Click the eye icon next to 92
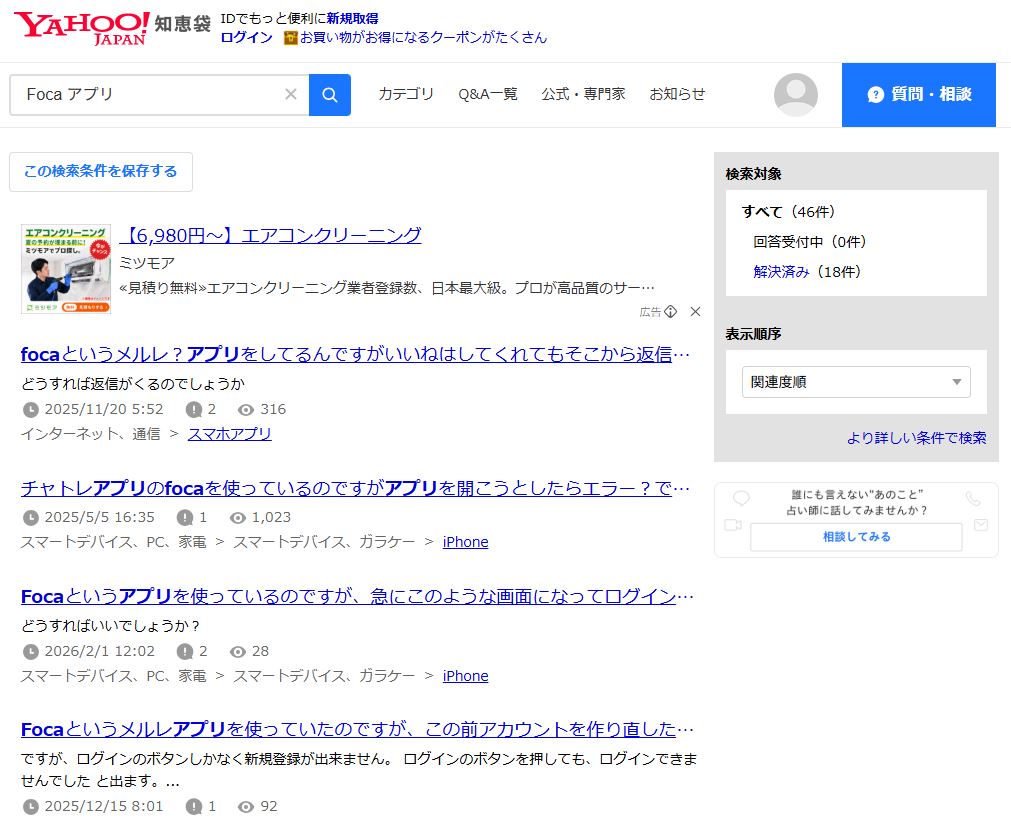This screenshot has height=823, width=1011. coord(246,807)
